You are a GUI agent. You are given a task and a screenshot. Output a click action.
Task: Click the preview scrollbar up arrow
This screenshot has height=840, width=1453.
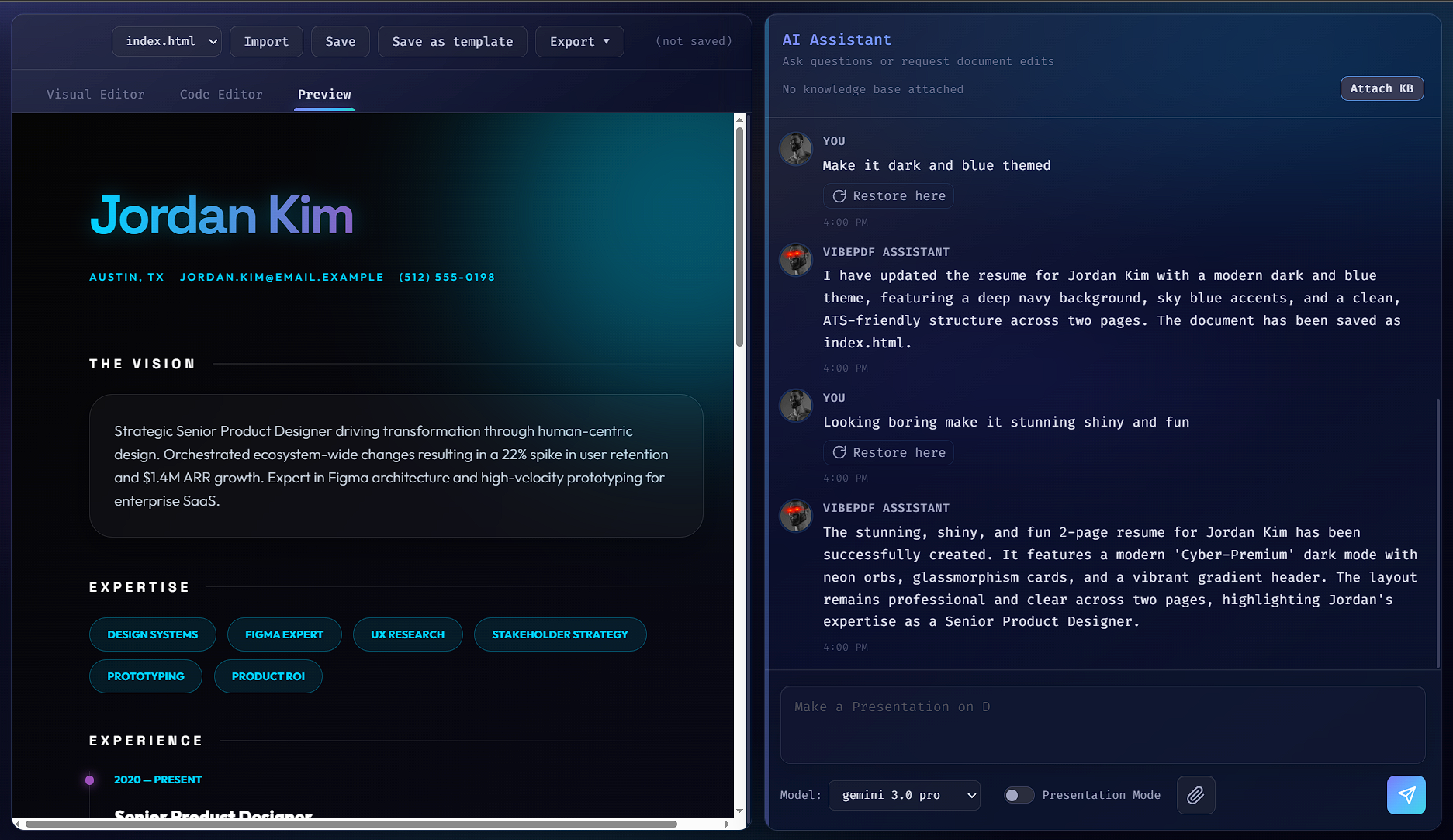click(x=739, y=119)
